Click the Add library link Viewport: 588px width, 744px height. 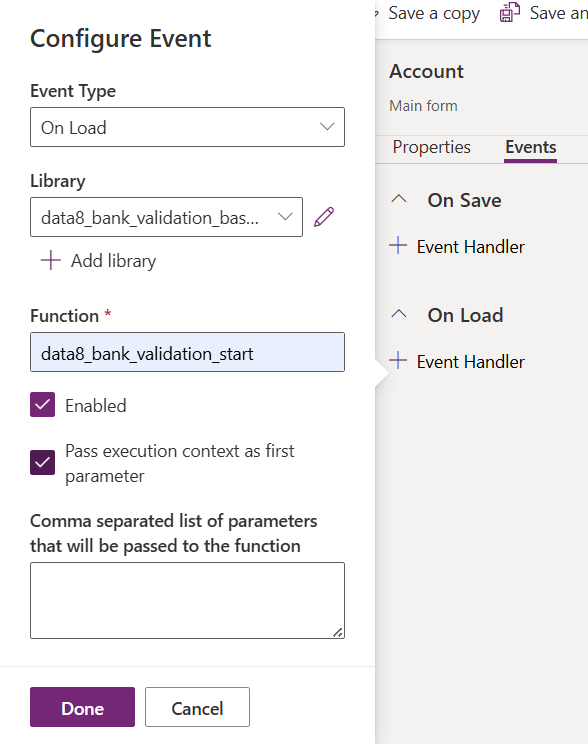click(x=113, y=261)
